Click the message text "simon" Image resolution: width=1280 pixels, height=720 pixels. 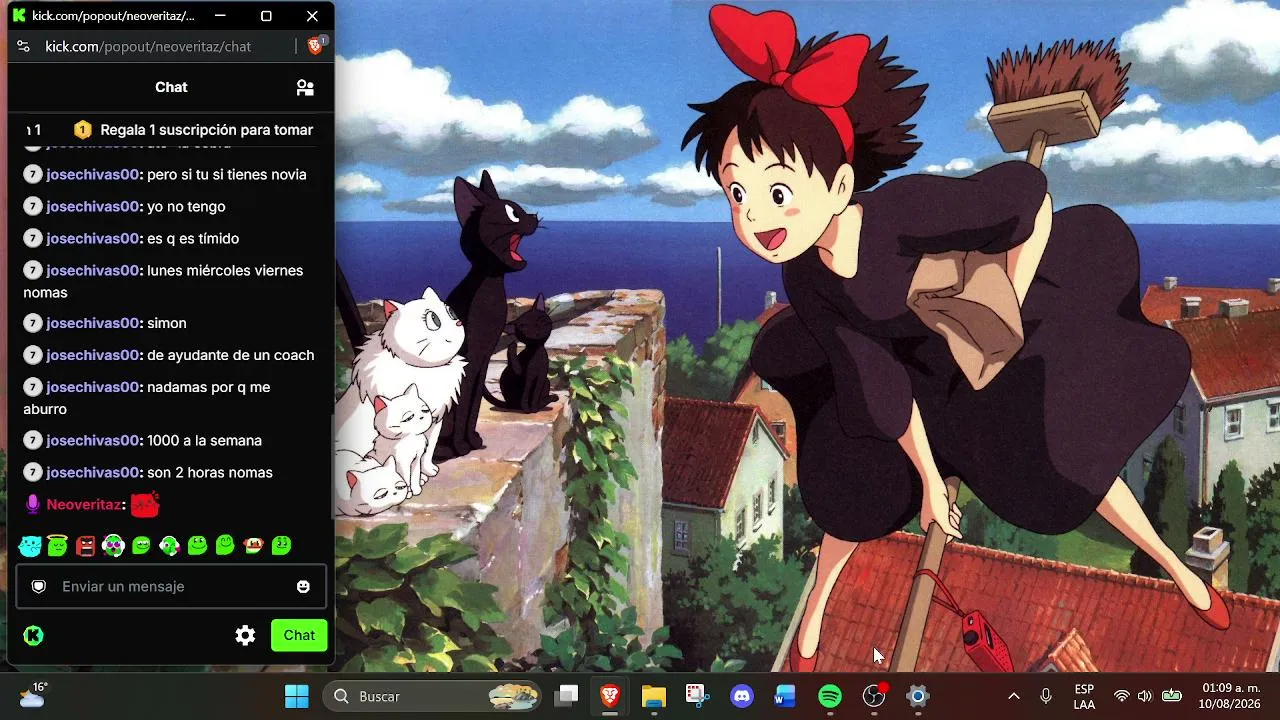point(167,323)
